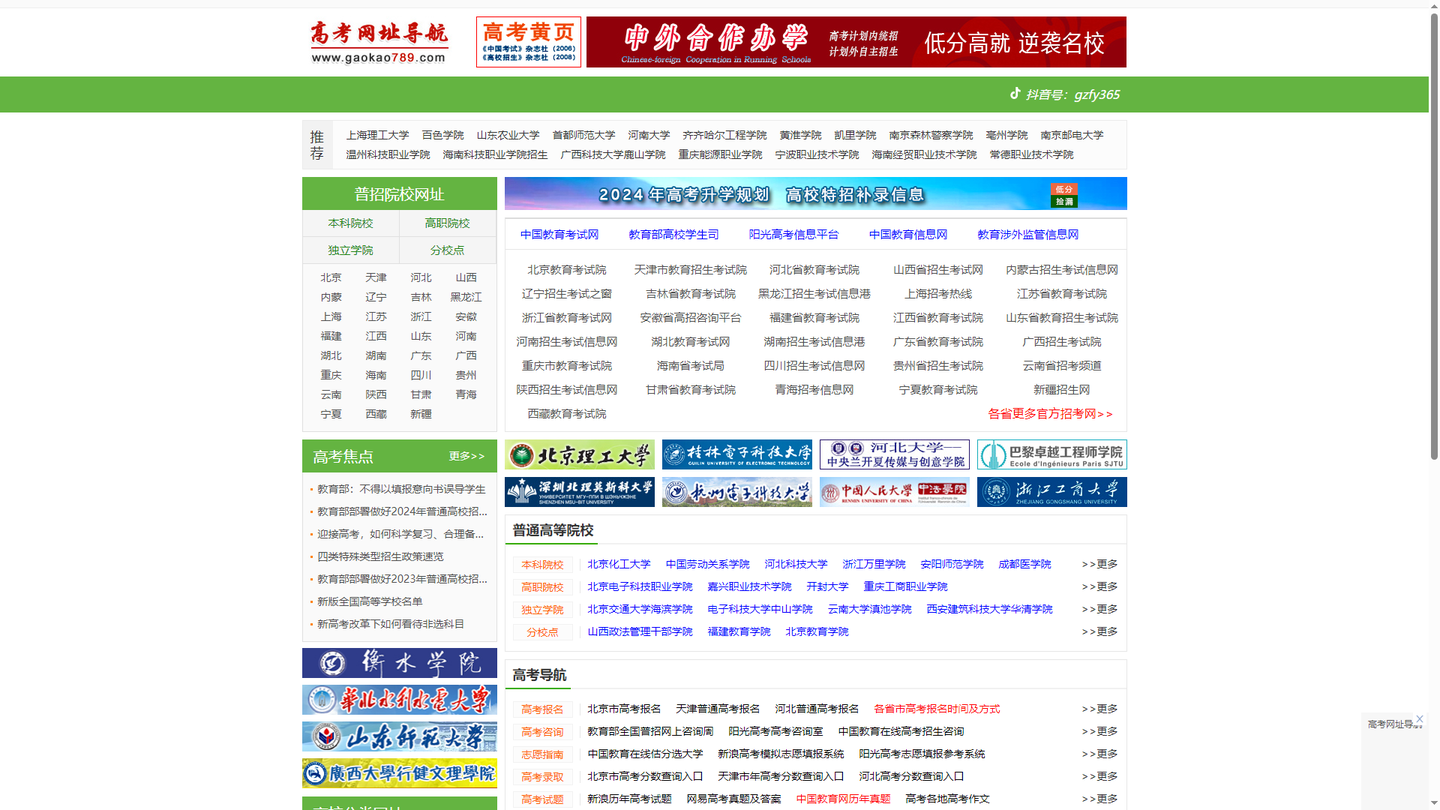Open the 华北水利水电大学 banner

[x=399, y=700]
